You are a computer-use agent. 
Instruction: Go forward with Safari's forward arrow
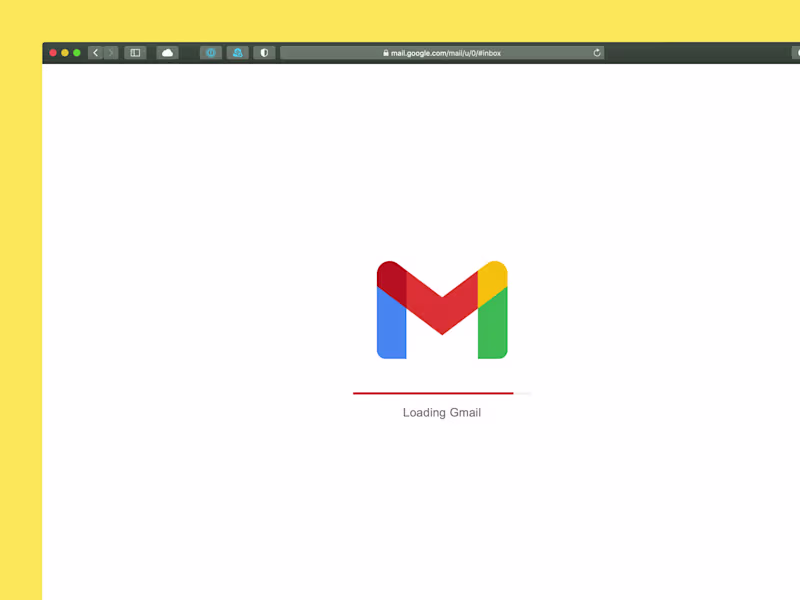point(111,53)
